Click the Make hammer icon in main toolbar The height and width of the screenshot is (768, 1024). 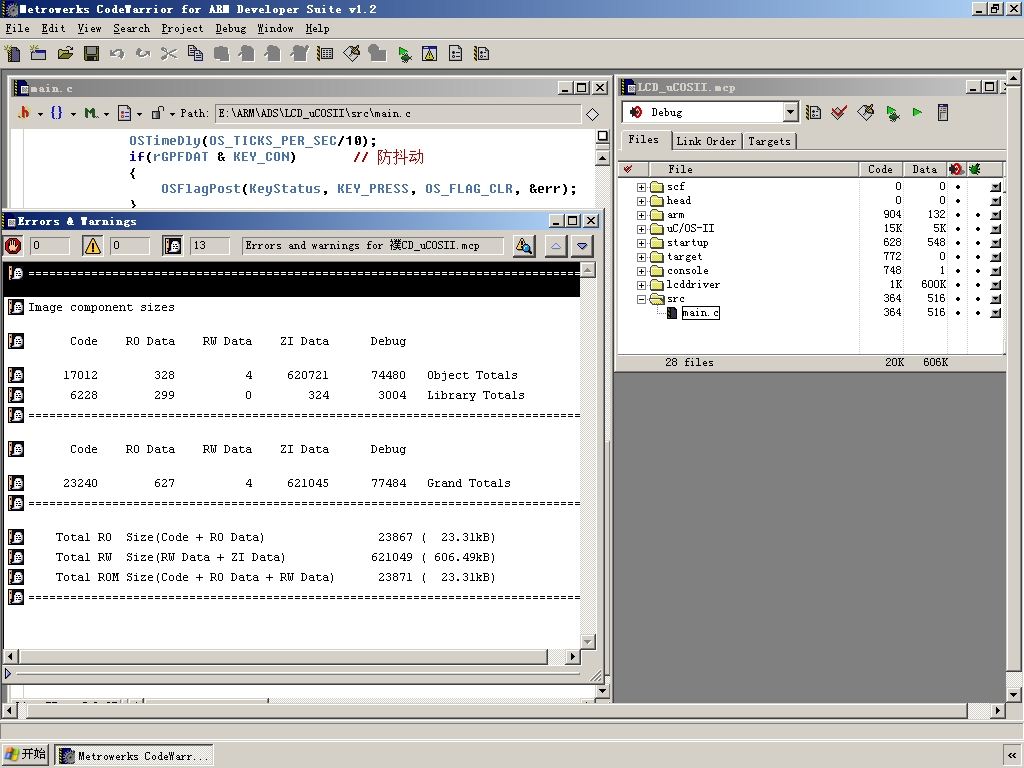[x=351, y=54]
